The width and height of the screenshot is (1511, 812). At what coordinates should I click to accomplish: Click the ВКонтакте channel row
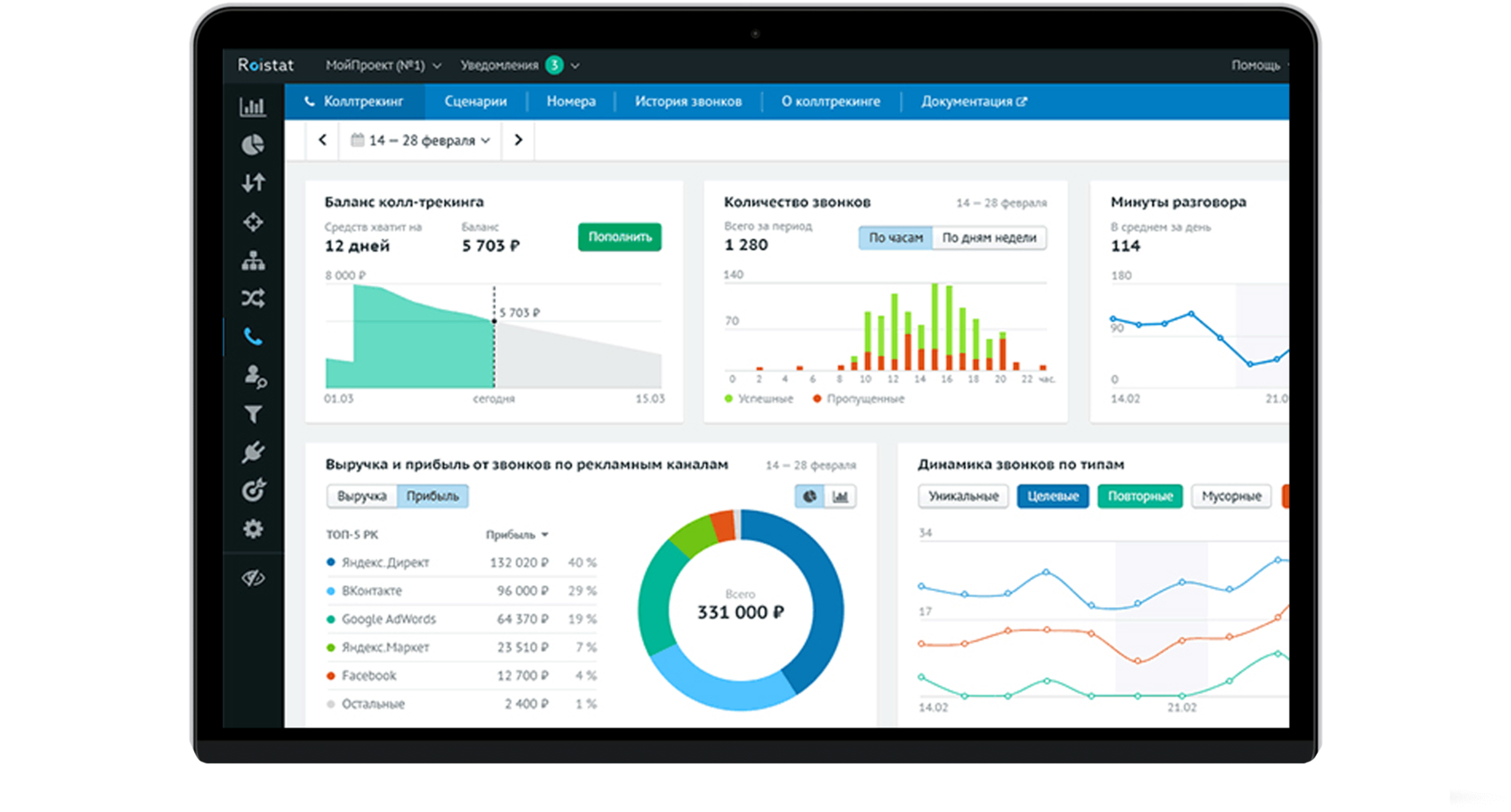pos(461,591)
